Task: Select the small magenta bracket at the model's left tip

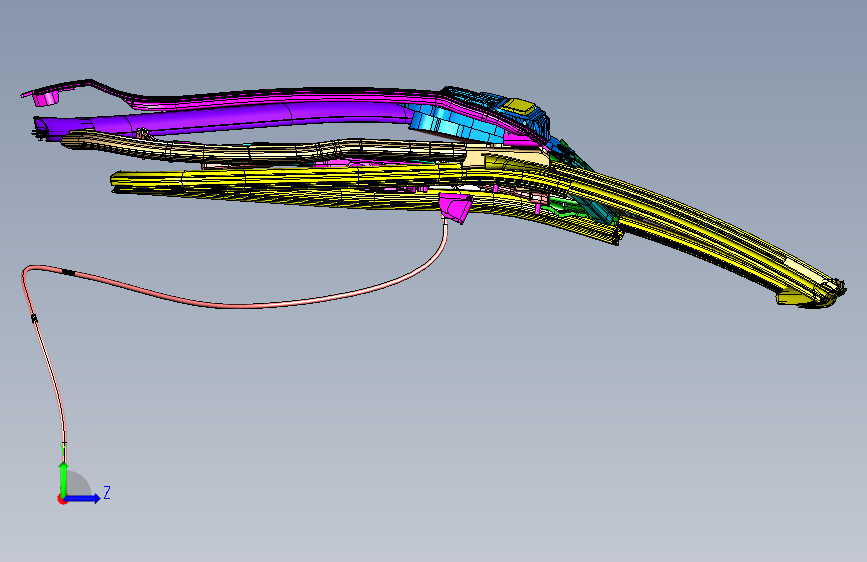Action: click(46, 98)
